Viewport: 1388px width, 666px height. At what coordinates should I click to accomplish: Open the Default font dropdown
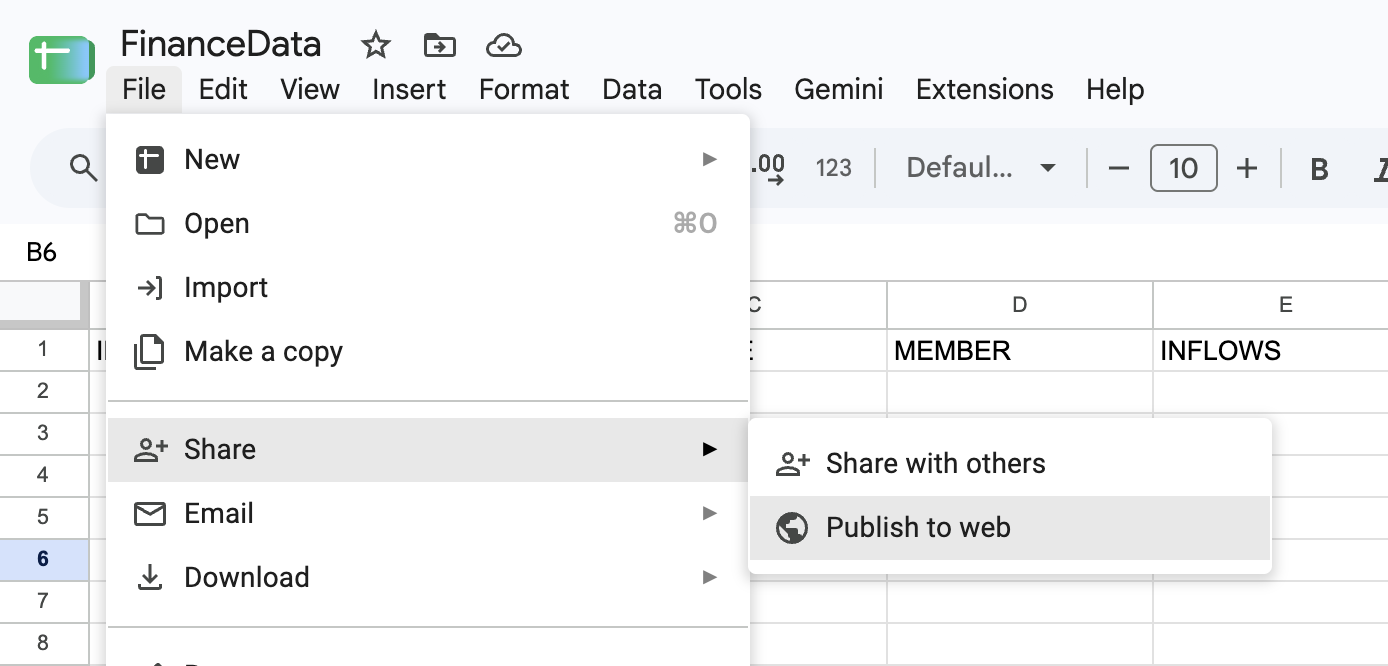point(981,168)
